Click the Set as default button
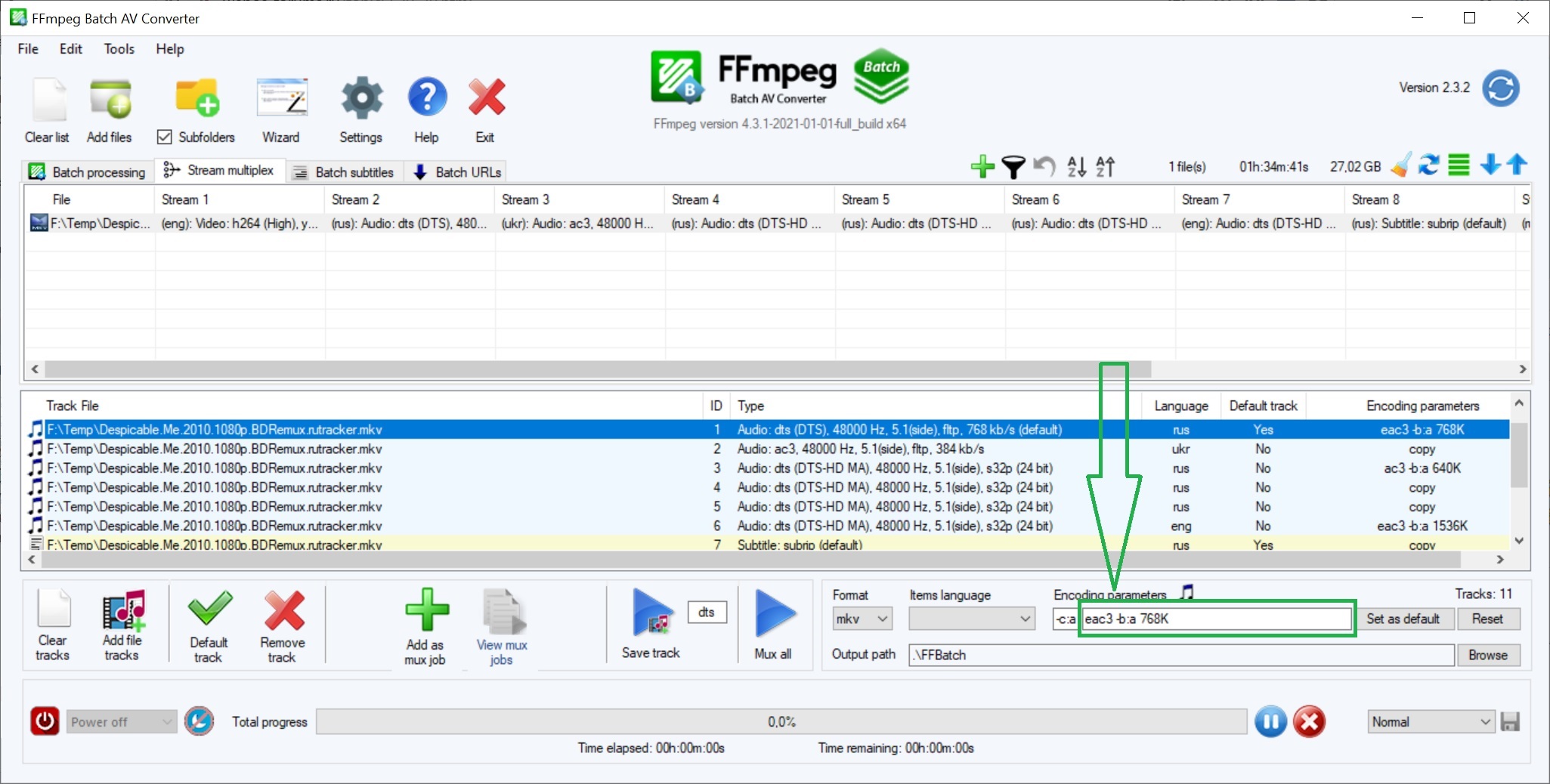Image resolution: width=1550 pixels, height=784 pixels. click(1403, 619)
